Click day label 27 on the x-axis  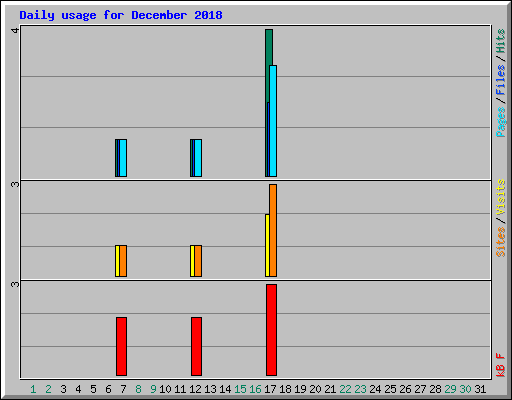click(420, 389)
